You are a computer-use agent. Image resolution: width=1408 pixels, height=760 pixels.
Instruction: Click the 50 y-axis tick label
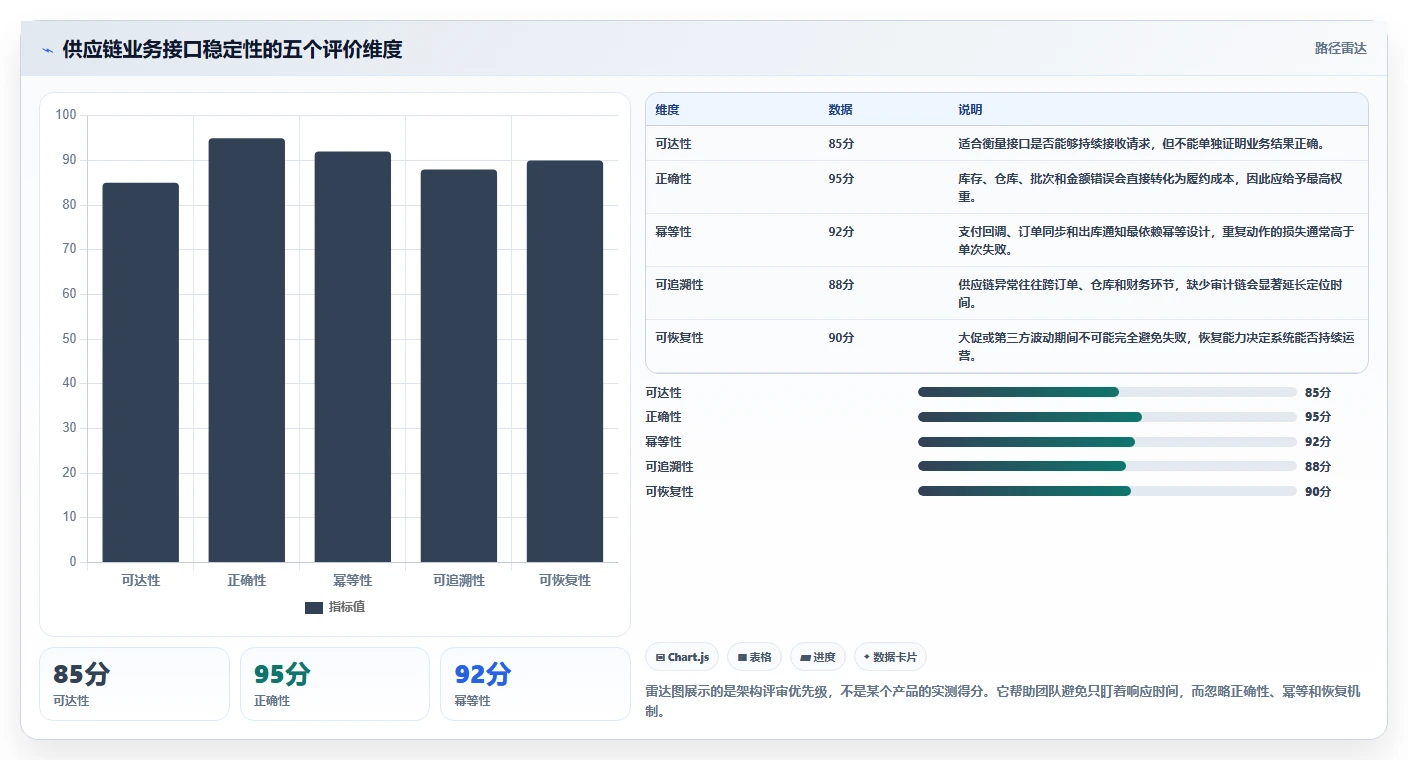click(69, 338)
